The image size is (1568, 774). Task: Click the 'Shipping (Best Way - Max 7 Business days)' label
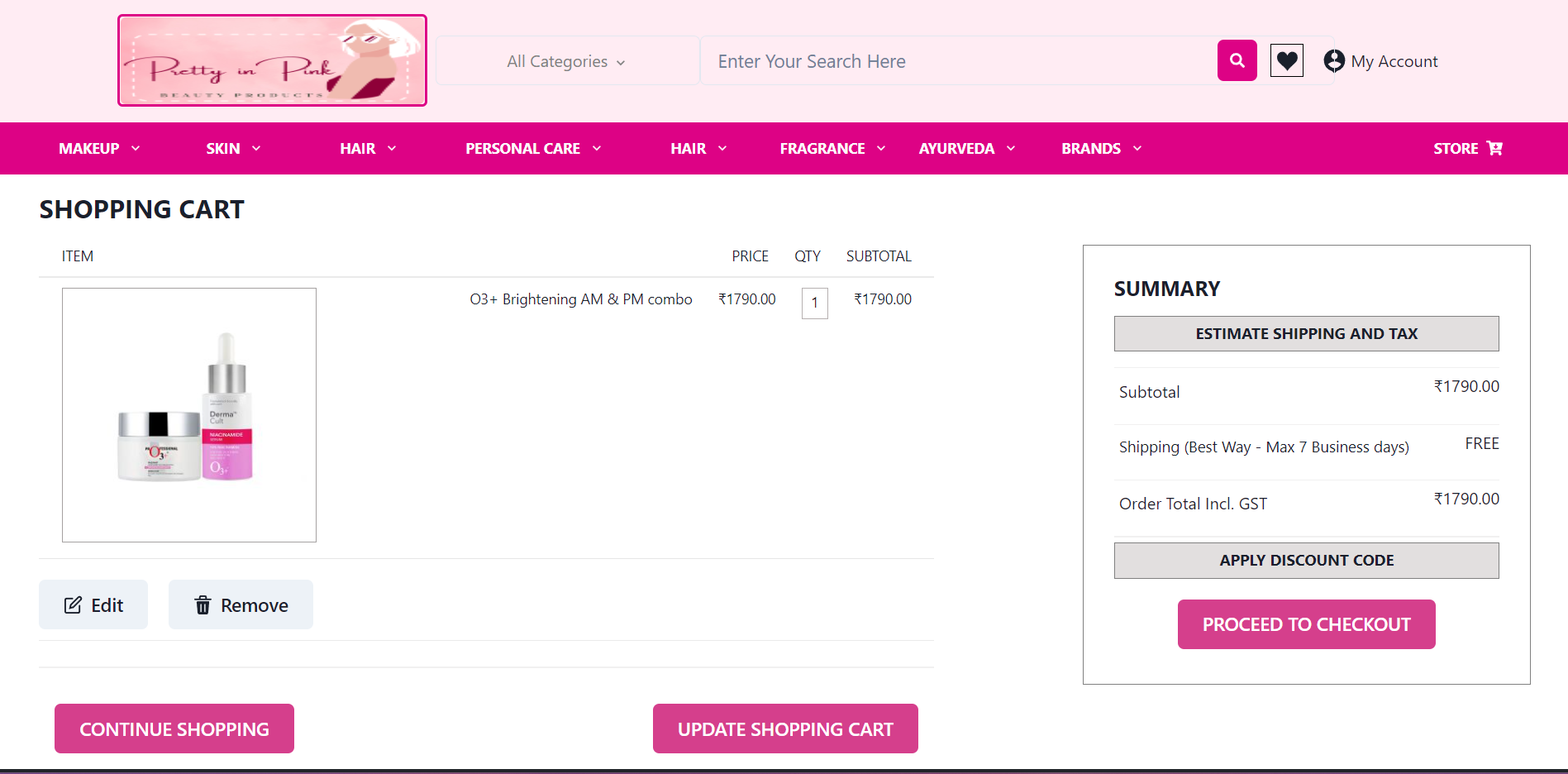click(x=1264, y=447)
